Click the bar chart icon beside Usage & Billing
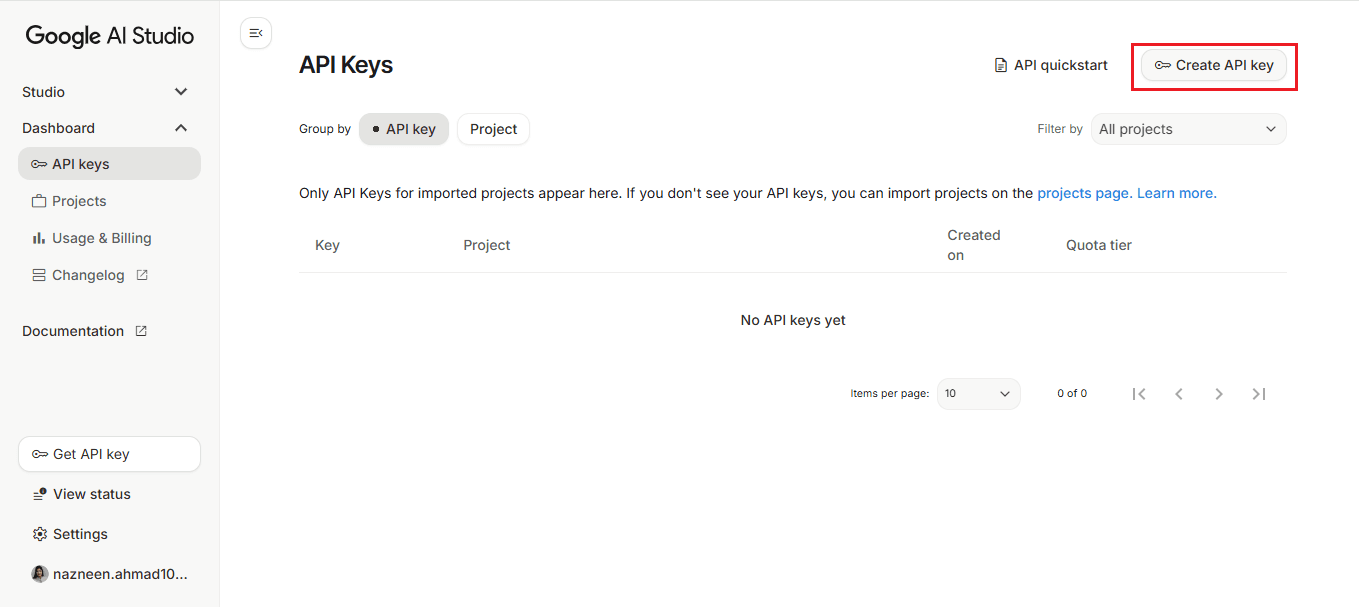The width and height of the screenshot is (1359, 607). 39,238
